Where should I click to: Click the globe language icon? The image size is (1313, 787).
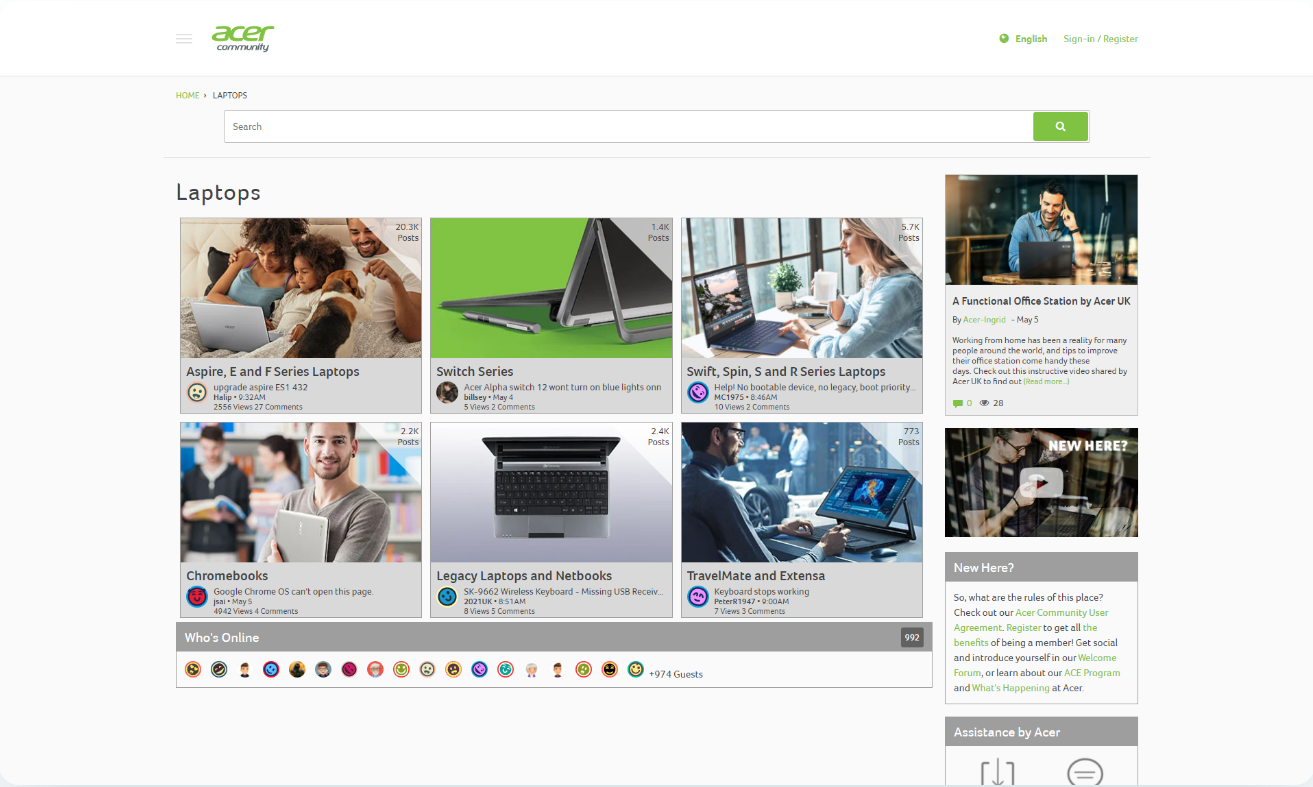coord(1004,39)
